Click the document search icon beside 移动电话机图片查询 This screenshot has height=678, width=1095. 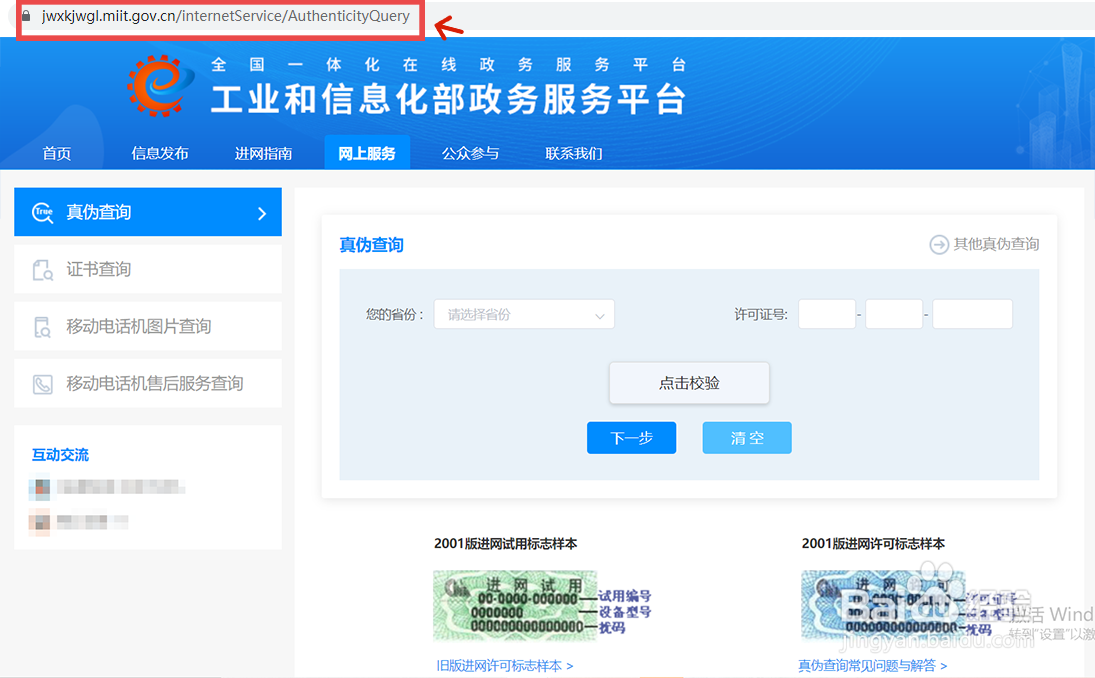(43, 327)
